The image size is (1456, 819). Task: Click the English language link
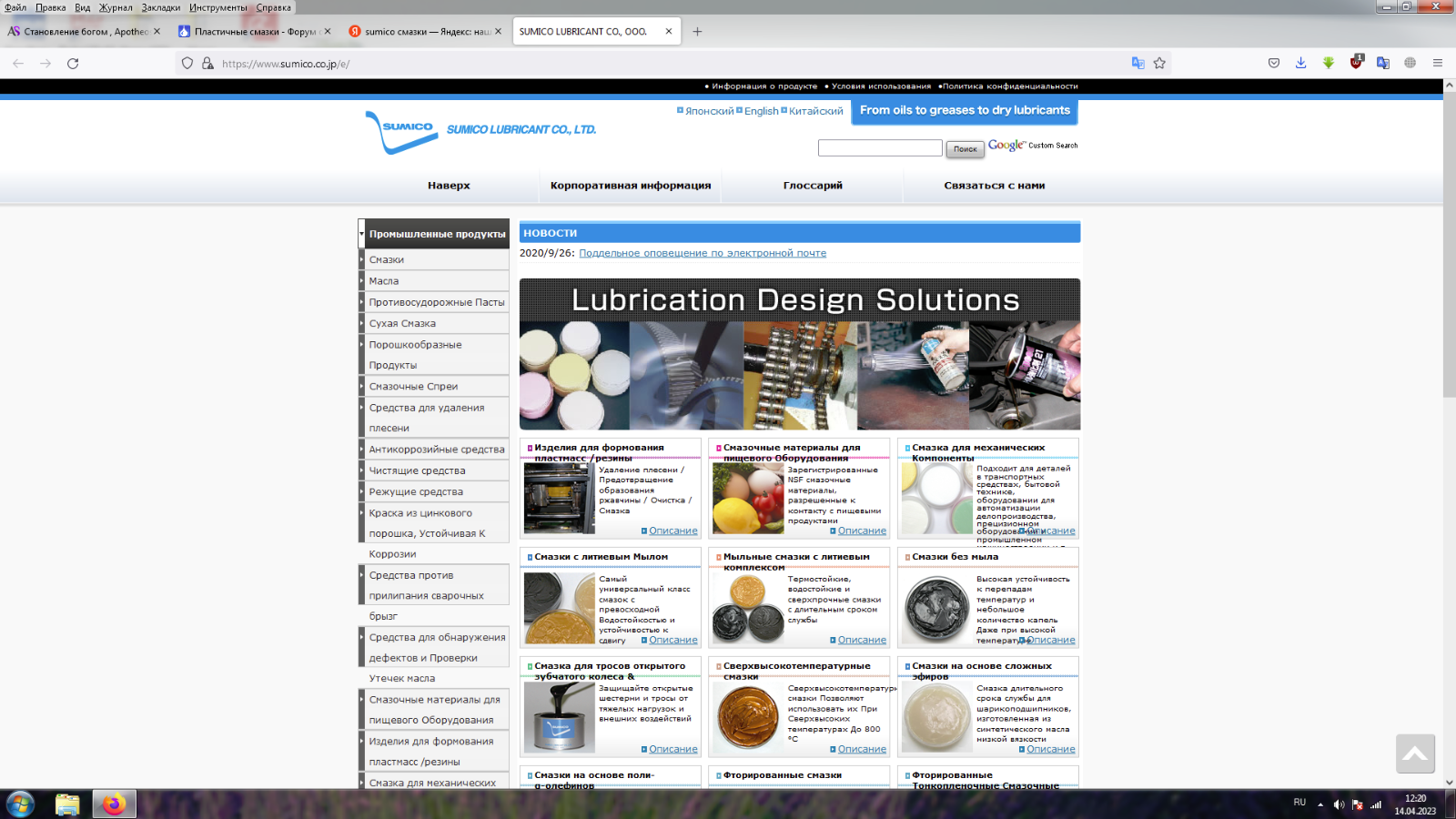tap(761, 111)
